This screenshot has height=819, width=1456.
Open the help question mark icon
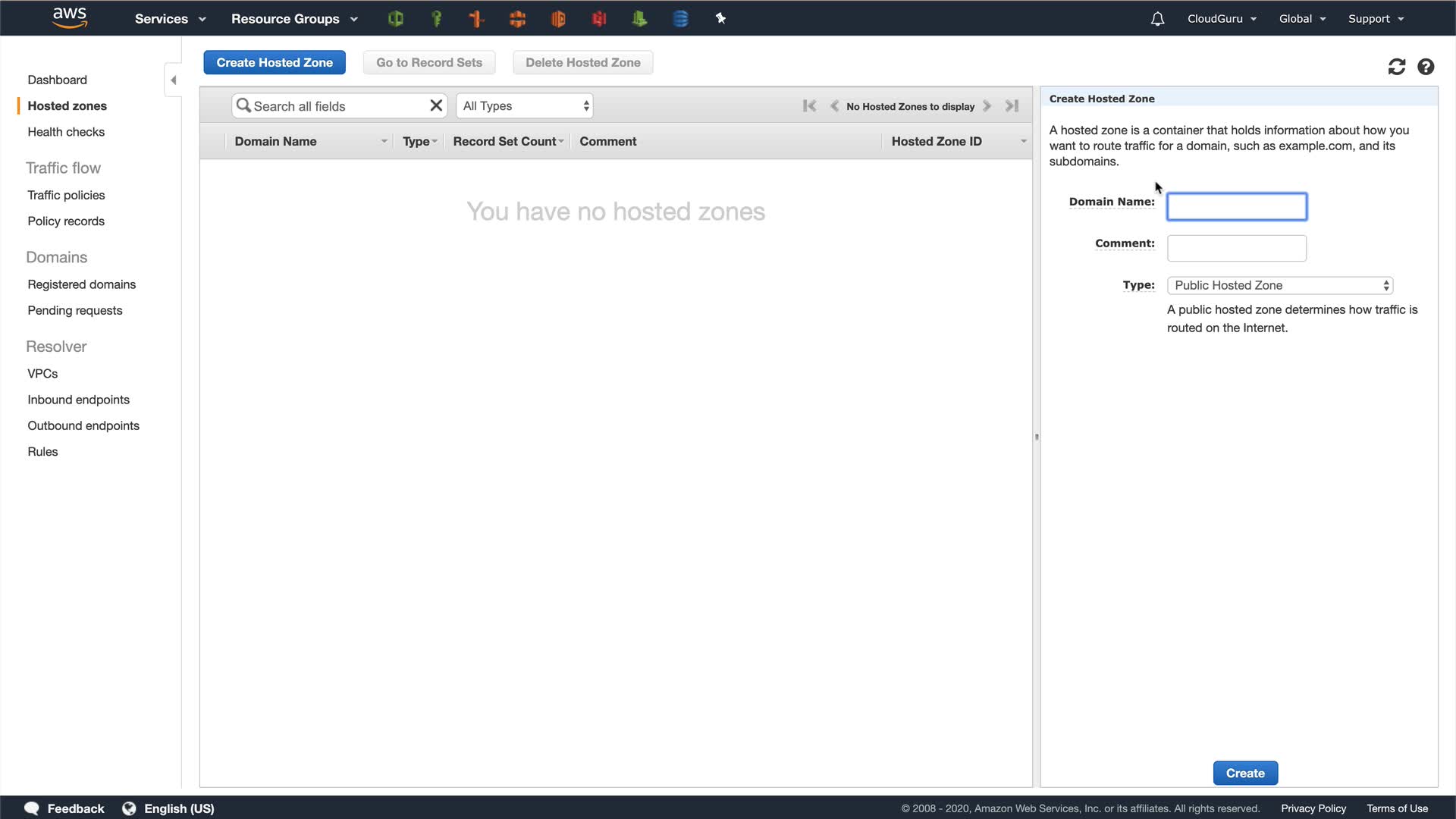pos(1426,67)
